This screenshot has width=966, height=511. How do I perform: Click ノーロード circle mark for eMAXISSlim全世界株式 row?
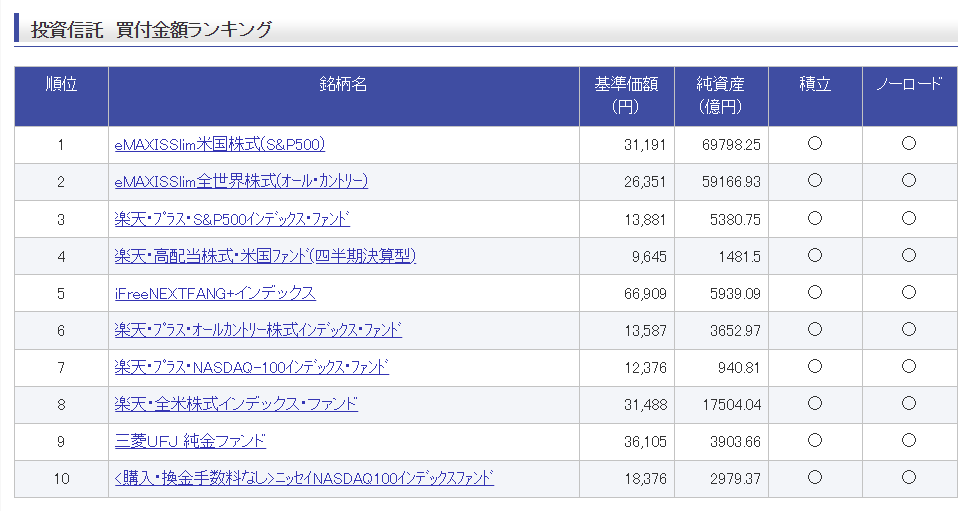pyautogui.click(x=909, y=181)
